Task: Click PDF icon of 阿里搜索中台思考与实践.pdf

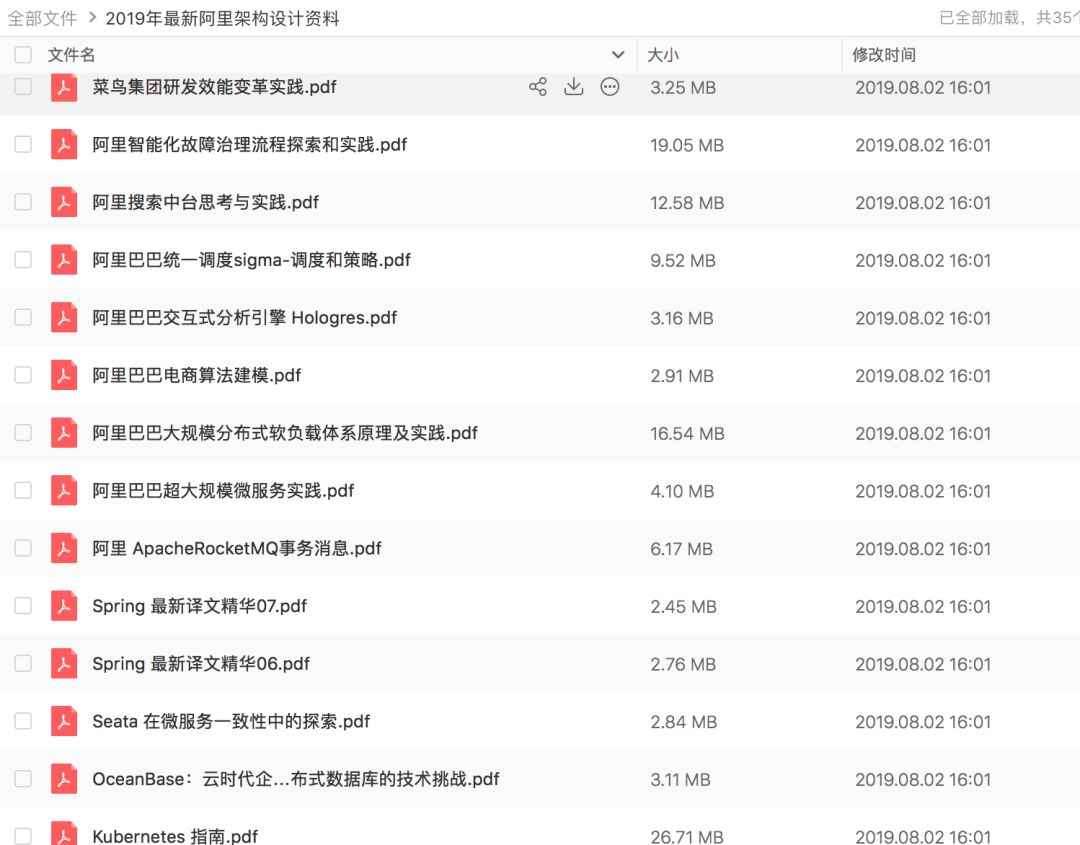Action: (x=64, y=203)
